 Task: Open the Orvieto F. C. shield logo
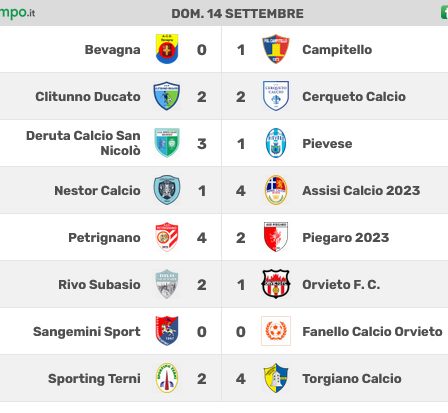pos(276,284)
